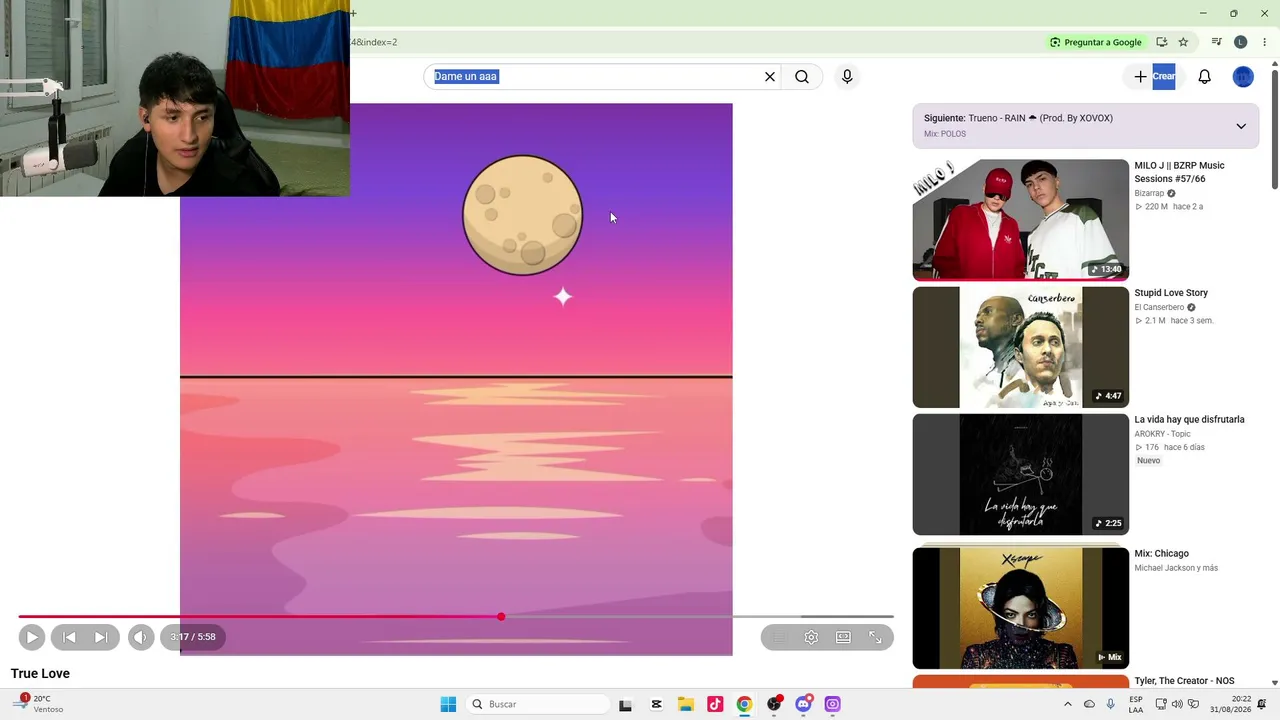Open the OBS Studio taskbar icon
This screenshot has width=1280, height=720.
pos(774,704)
